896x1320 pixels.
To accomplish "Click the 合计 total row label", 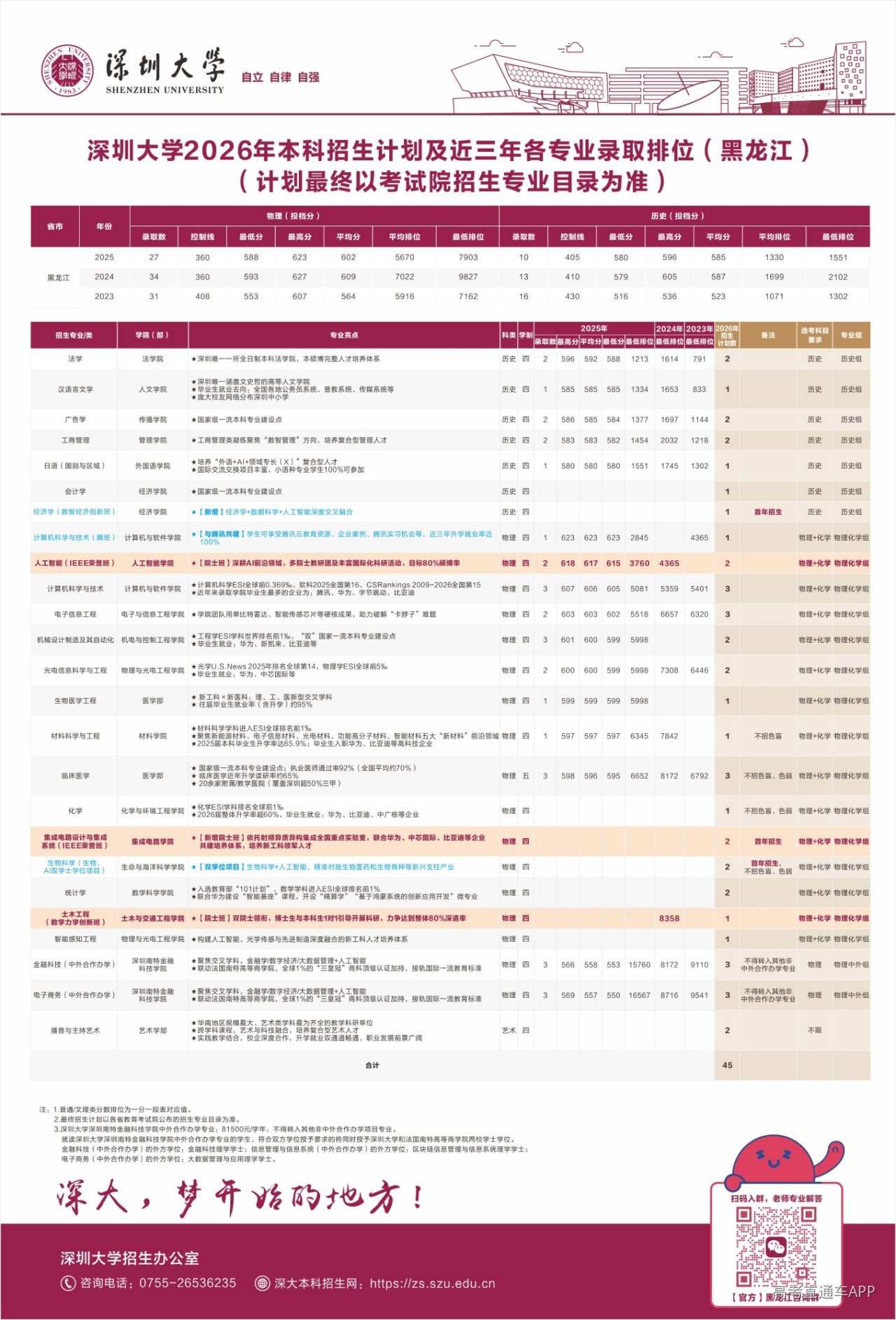I will coord(372,1065).
